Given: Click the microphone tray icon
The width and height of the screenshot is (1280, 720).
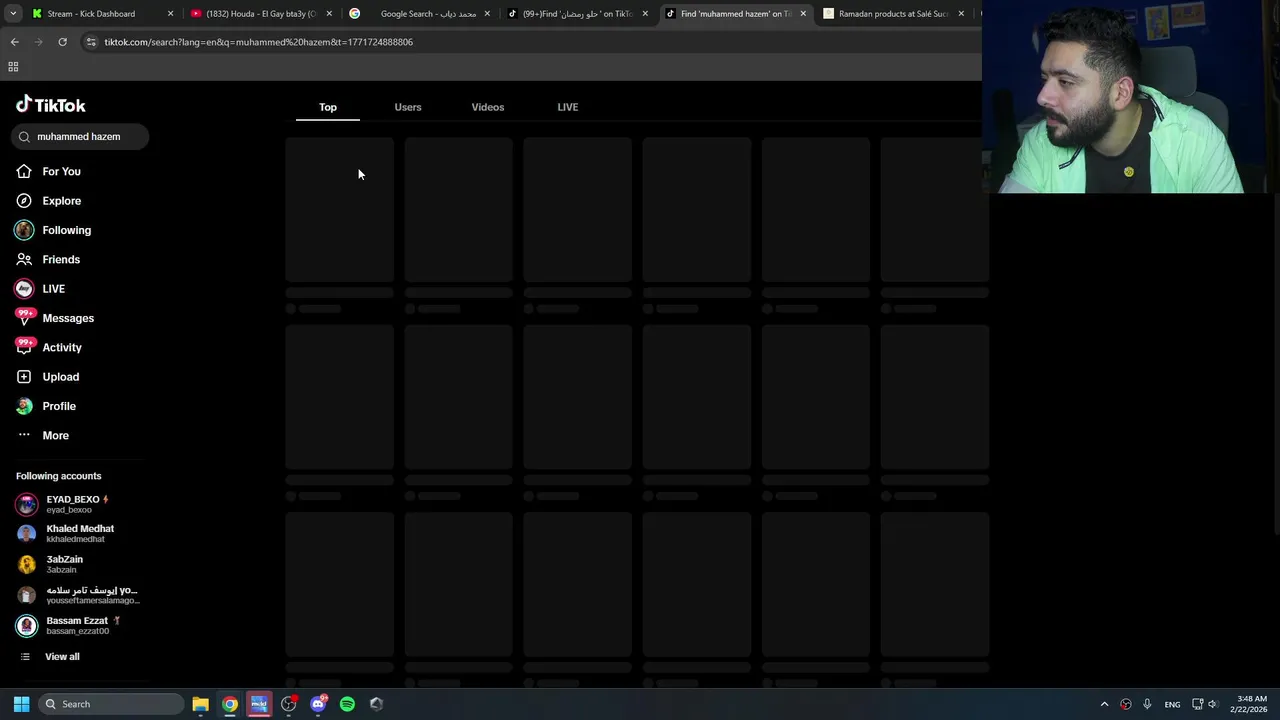Looking at the screenshot, I should [x=1147, y=704].
